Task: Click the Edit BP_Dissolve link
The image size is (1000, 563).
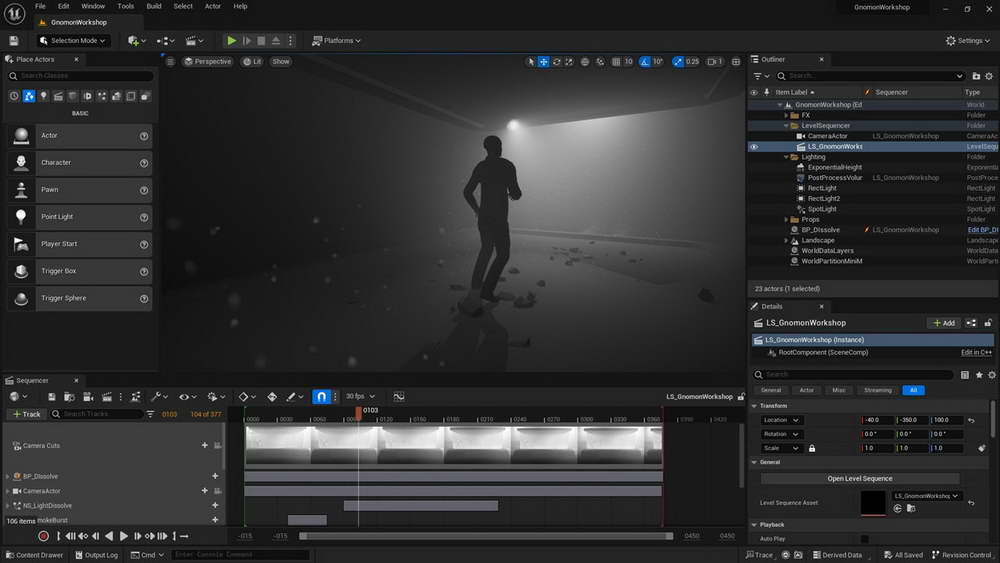Action: click(983, 230)
